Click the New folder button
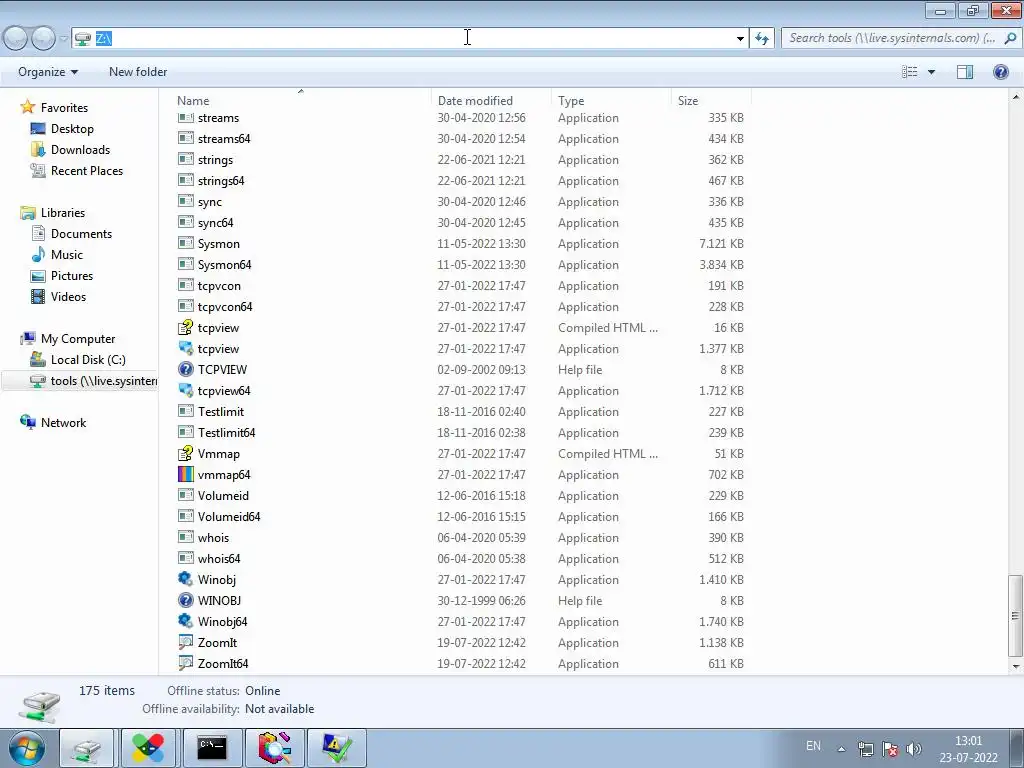1024x768 pixels. (138, 72)
